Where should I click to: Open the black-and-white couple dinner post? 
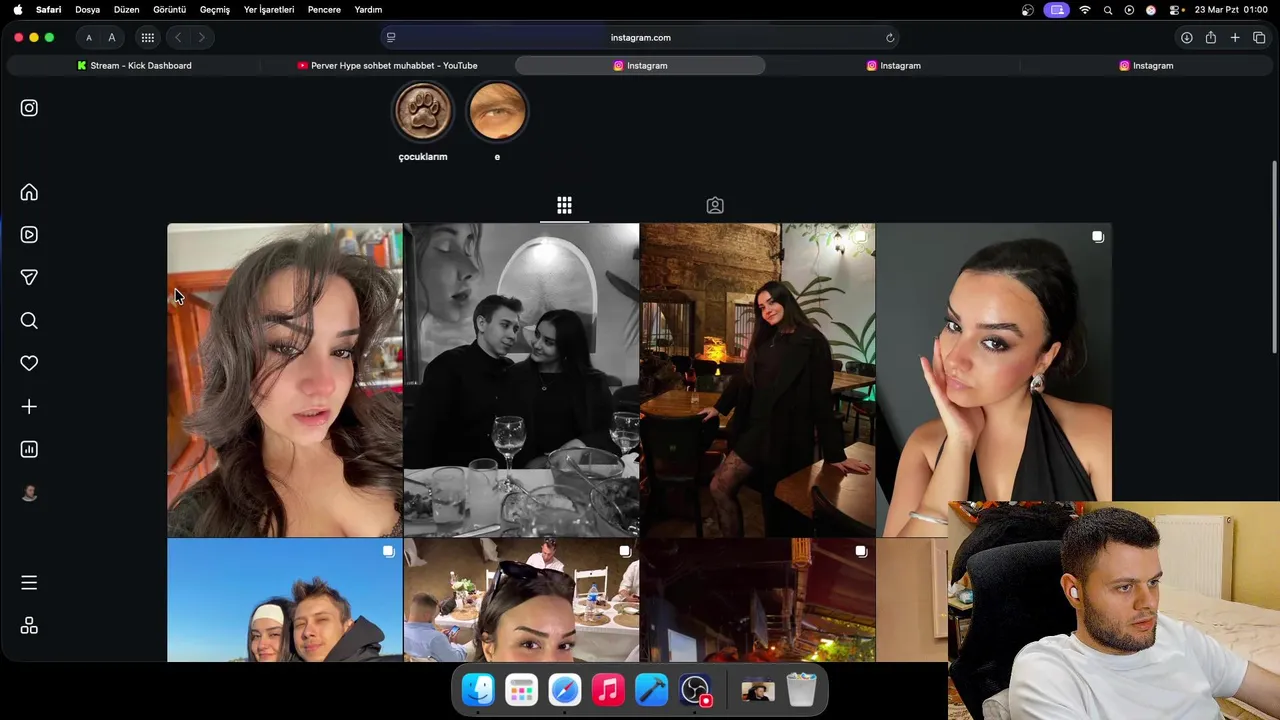[x=521, y=380]
